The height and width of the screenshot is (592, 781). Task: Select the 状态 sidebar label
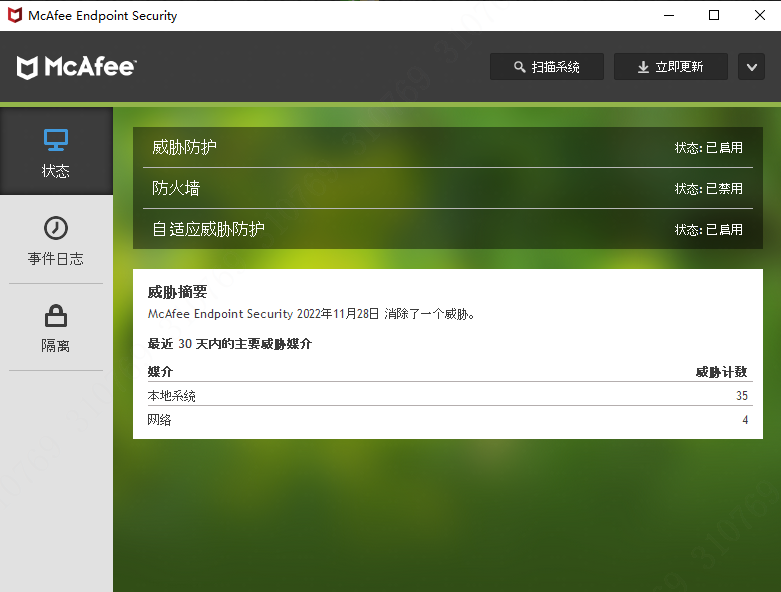[x=56, y=171]
